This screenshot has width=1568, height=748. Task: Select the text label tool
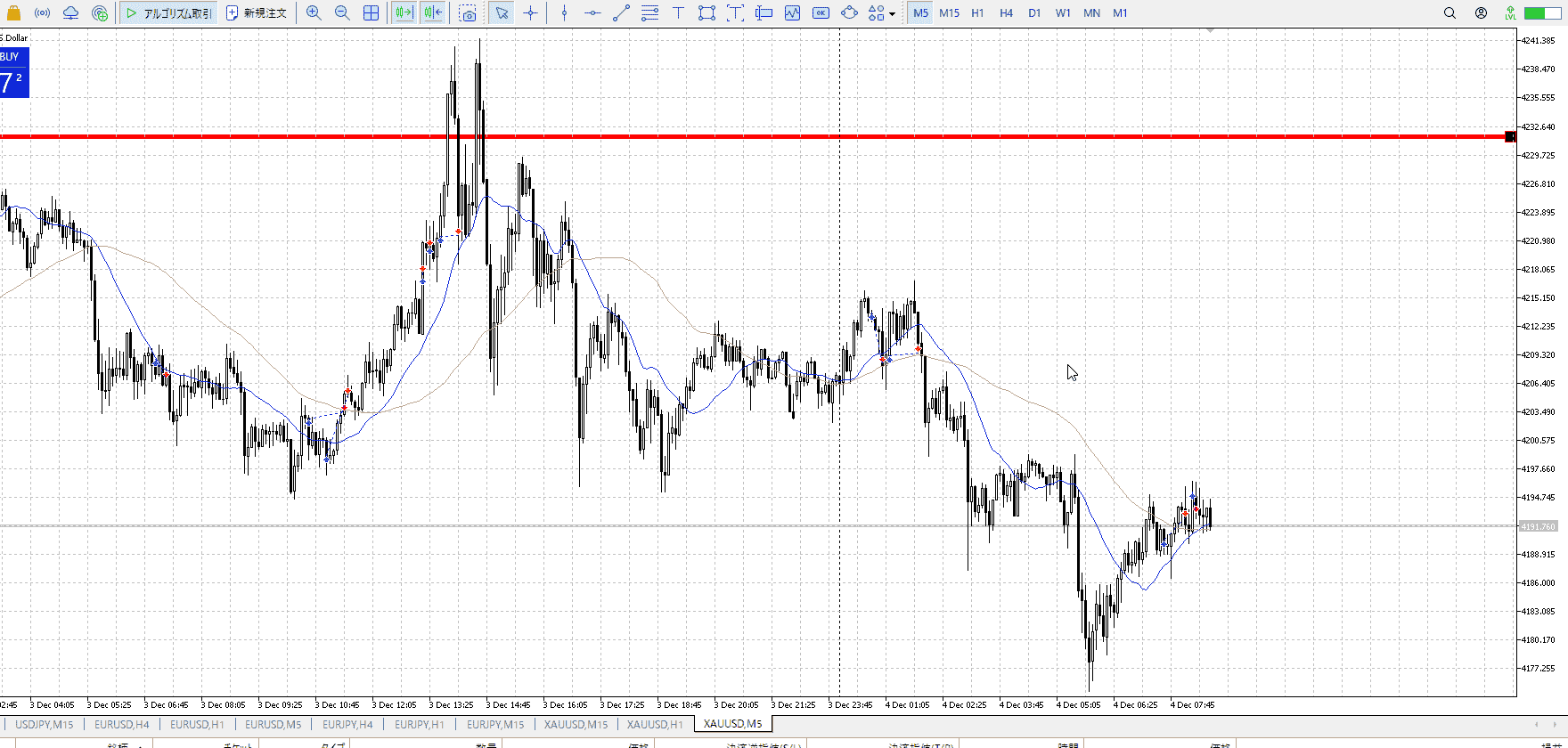click(x=678, y=13)
